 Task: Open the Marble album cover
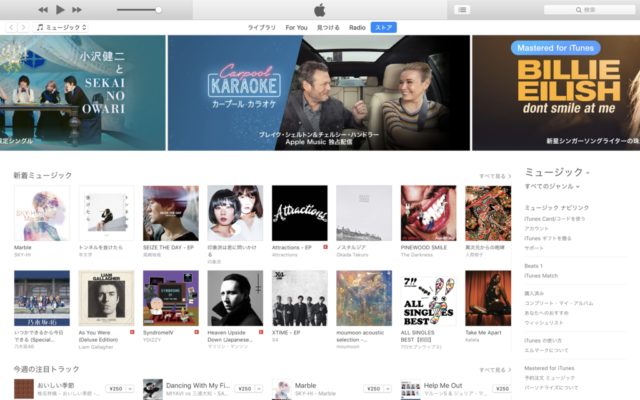tap(42, 213)
